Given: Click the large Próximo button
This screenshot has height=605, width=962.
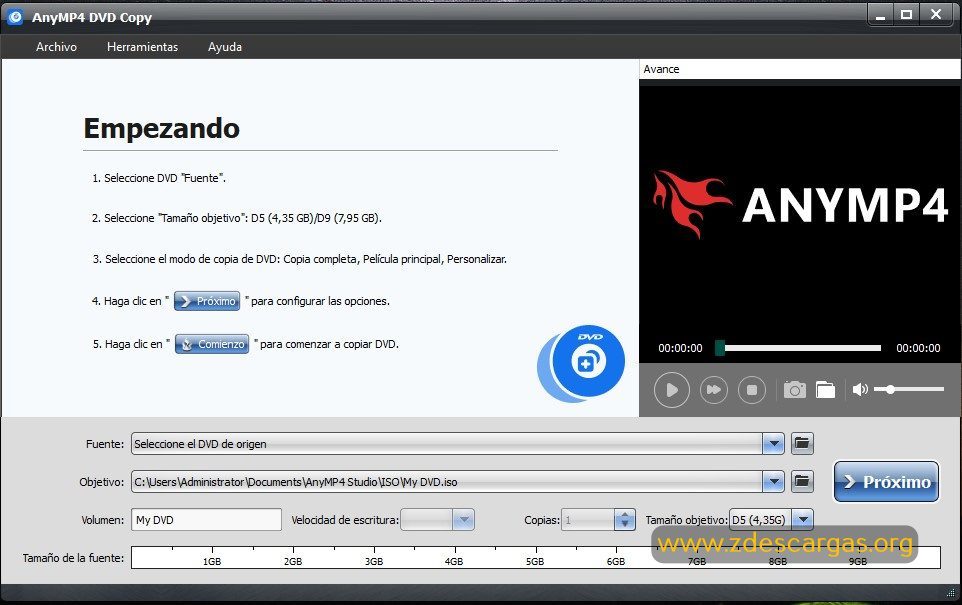Looking at the screenshot, I should [886, 482].
